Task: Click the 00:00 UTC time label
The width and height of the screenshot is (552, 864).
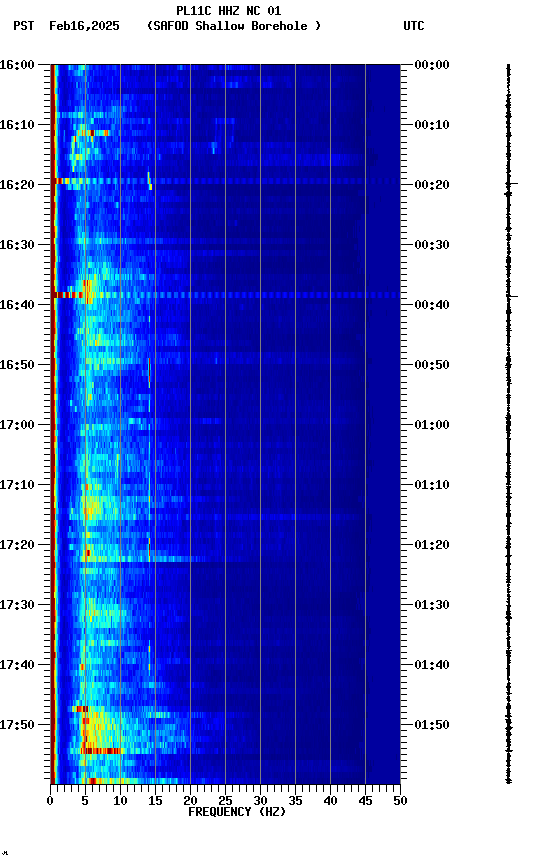Action: pyautogui.click(x=432, y=64)
